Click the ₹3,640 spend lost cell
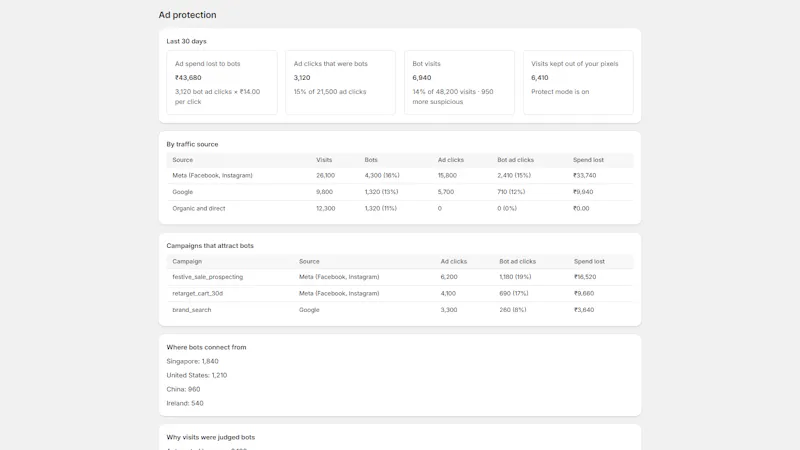The height and width of the screenshot is (450, 800). click(584, 310)
